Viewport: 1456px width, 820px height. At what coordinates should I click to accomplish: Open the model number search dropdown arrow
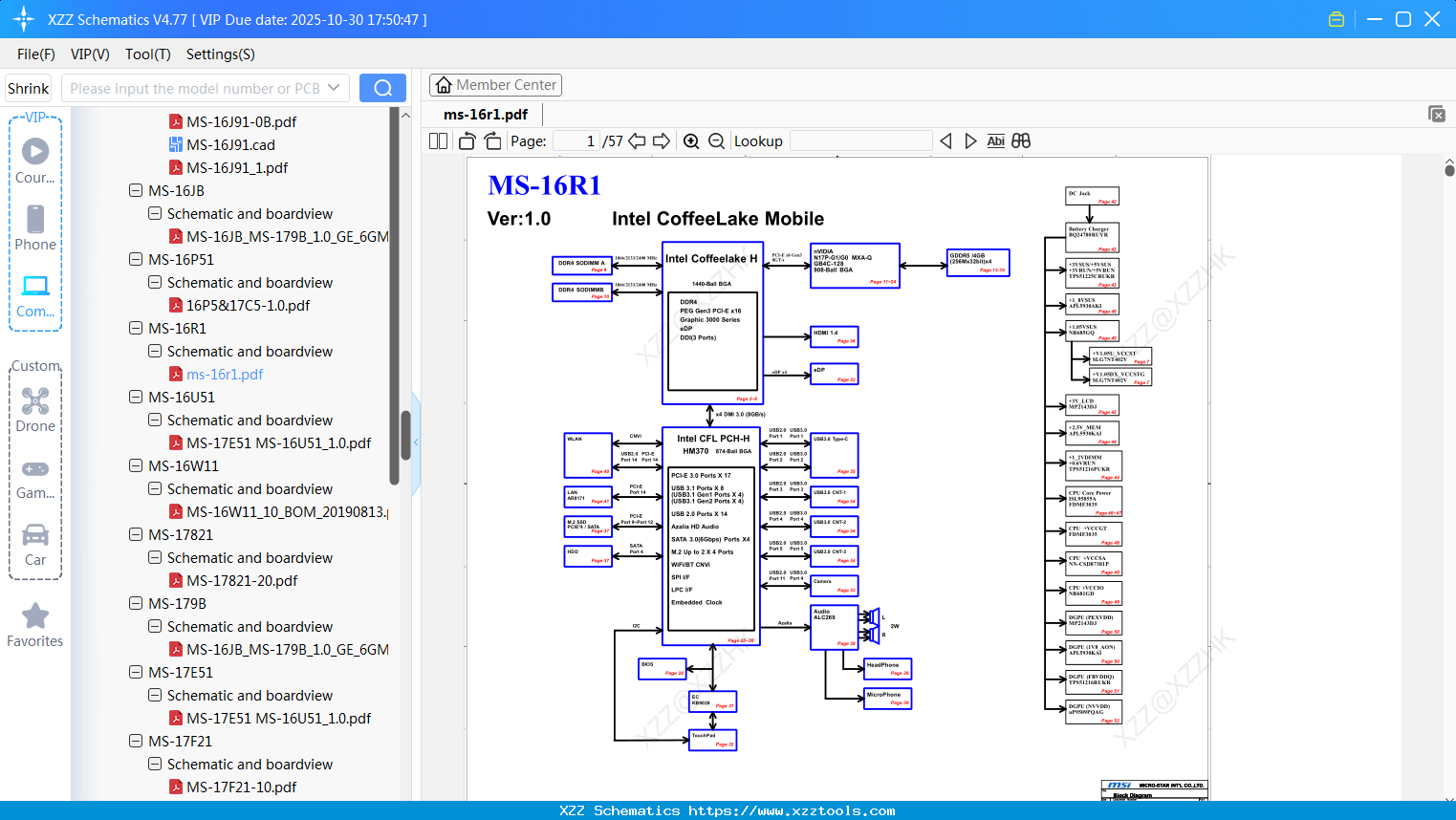[334, 88]
